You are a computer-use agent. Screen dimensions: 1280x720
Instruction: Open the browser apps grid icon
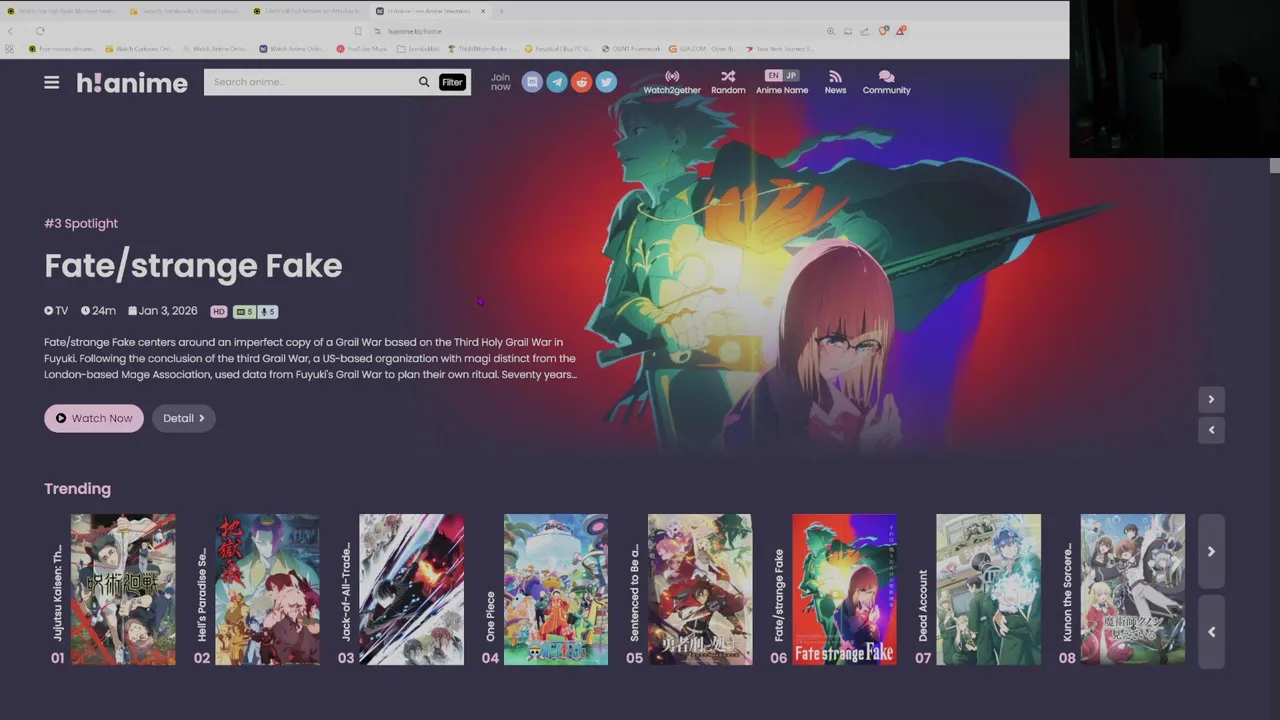(x=10, y=48)
